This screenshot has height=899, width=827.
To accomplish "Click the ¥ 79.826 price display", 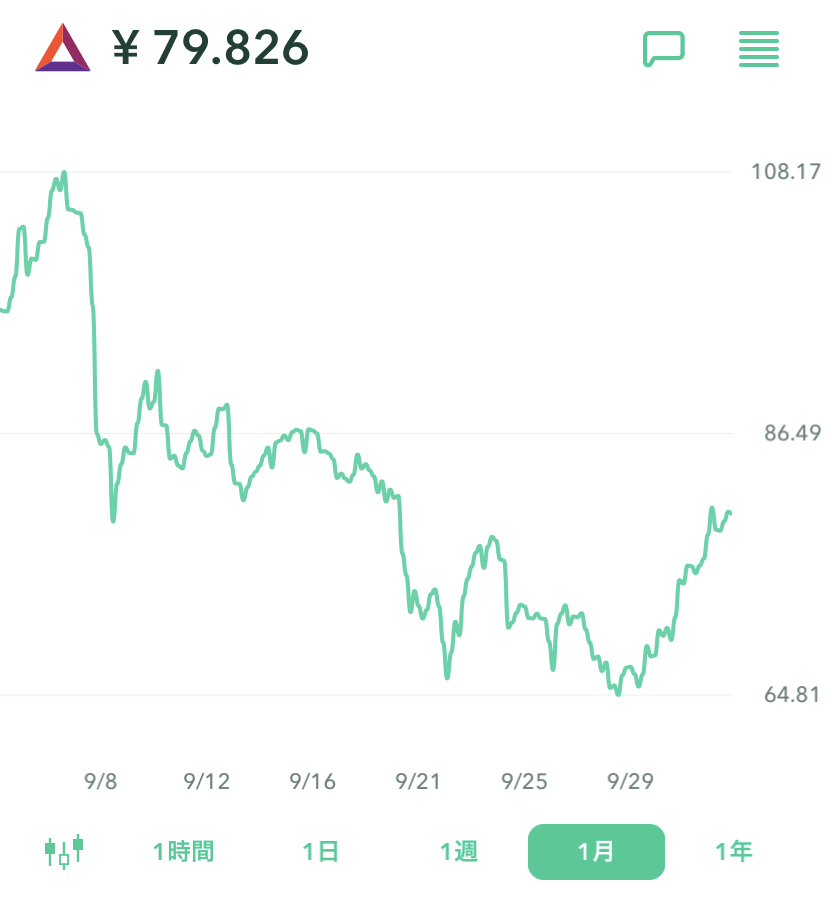I will pos(210,48).
